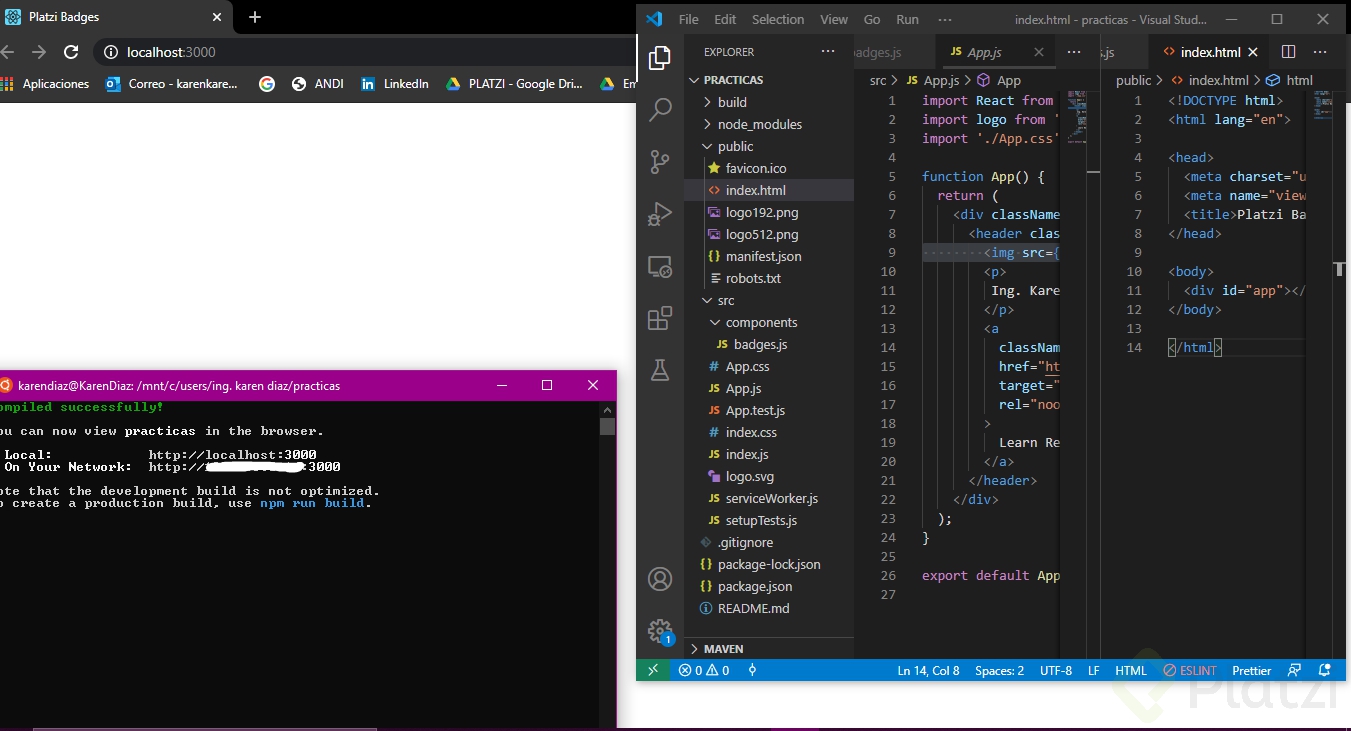
Task: Open the Remote Explorer icon
Action: (660, 266)
